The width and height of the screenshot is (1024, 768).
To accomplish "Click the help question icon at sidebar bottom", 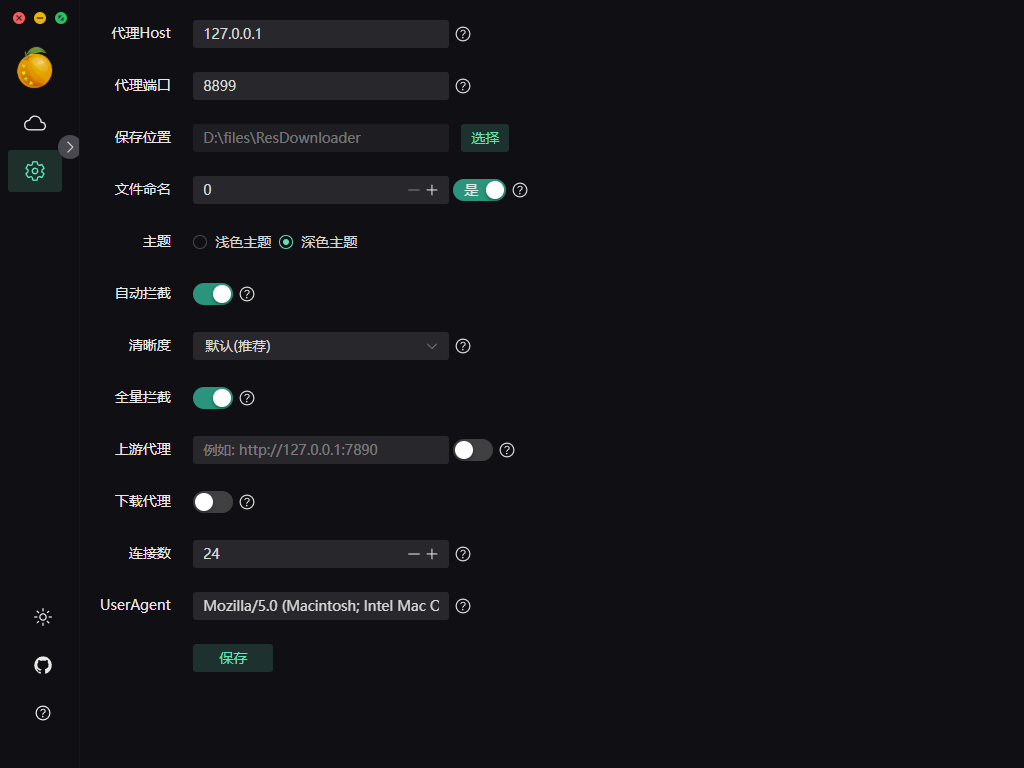I will click(42, 713).
